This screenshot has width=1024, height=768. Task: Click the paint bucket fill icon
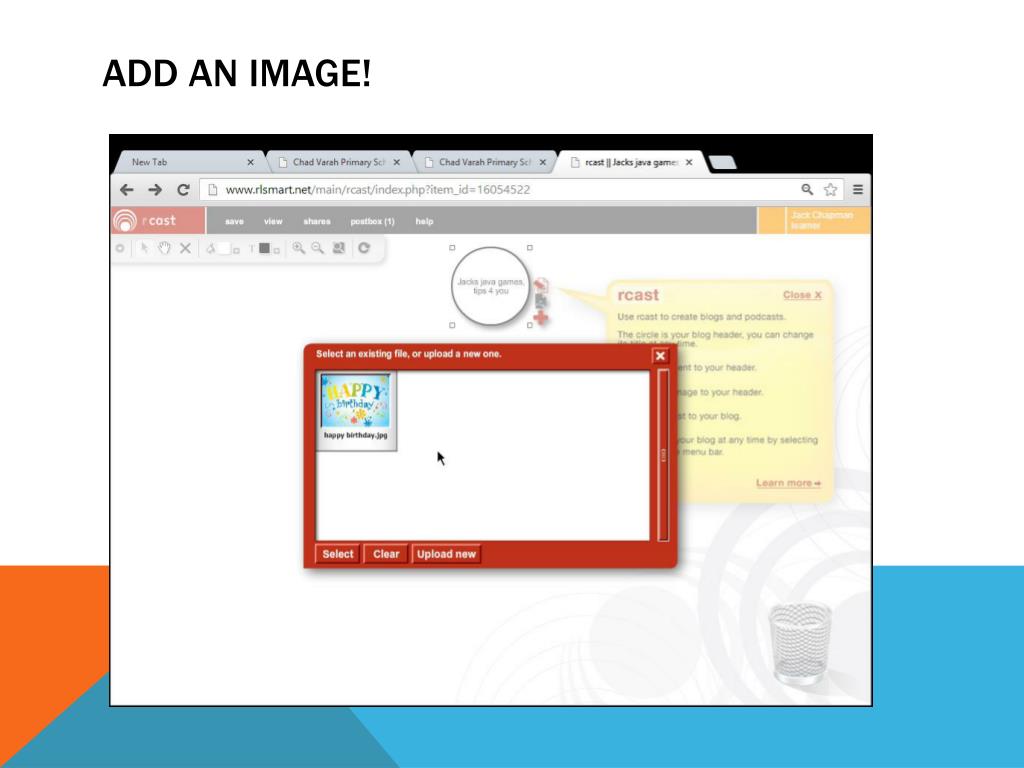point(210,248)
